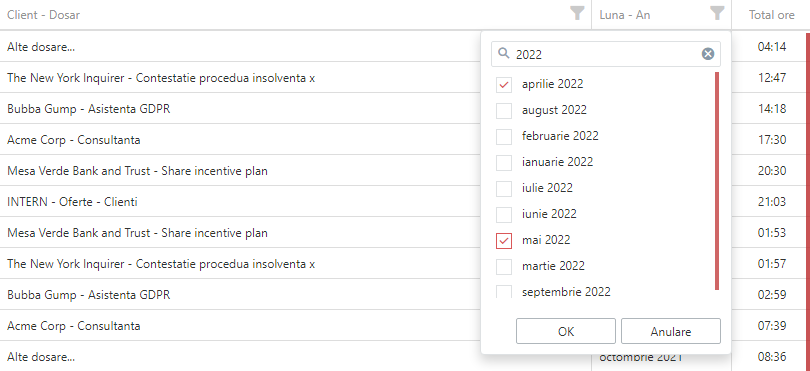Click the filter list red scrollbar
The width and height of the screenshot is (810, 371).
point(716,181)
